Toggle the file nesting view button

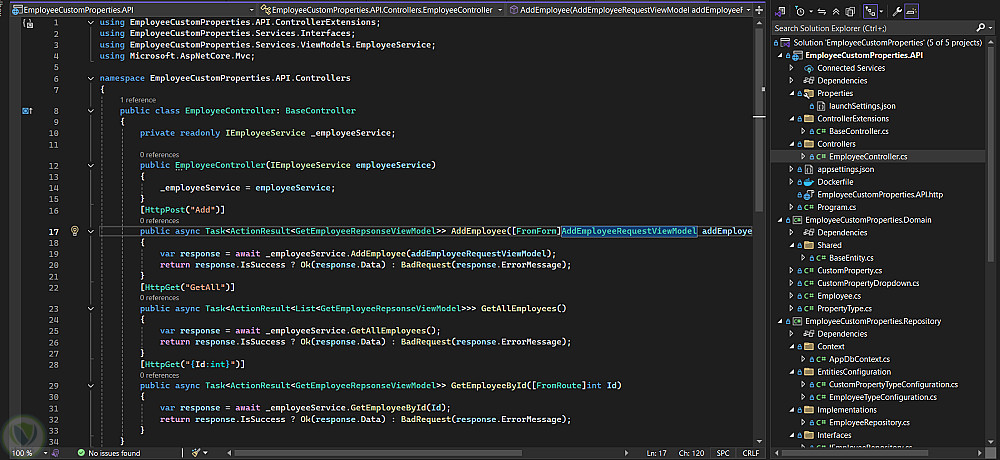871,11
